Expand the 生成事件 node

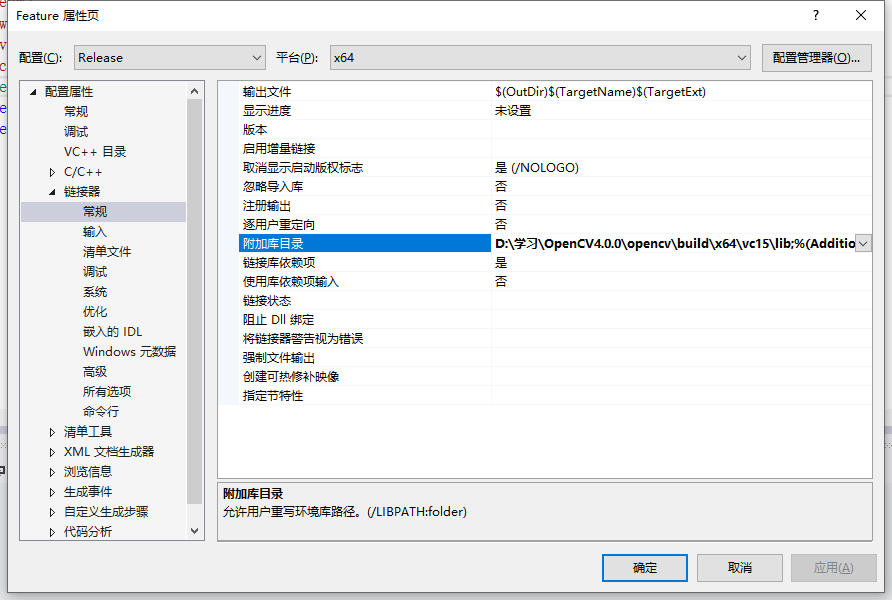click(52, 492)
